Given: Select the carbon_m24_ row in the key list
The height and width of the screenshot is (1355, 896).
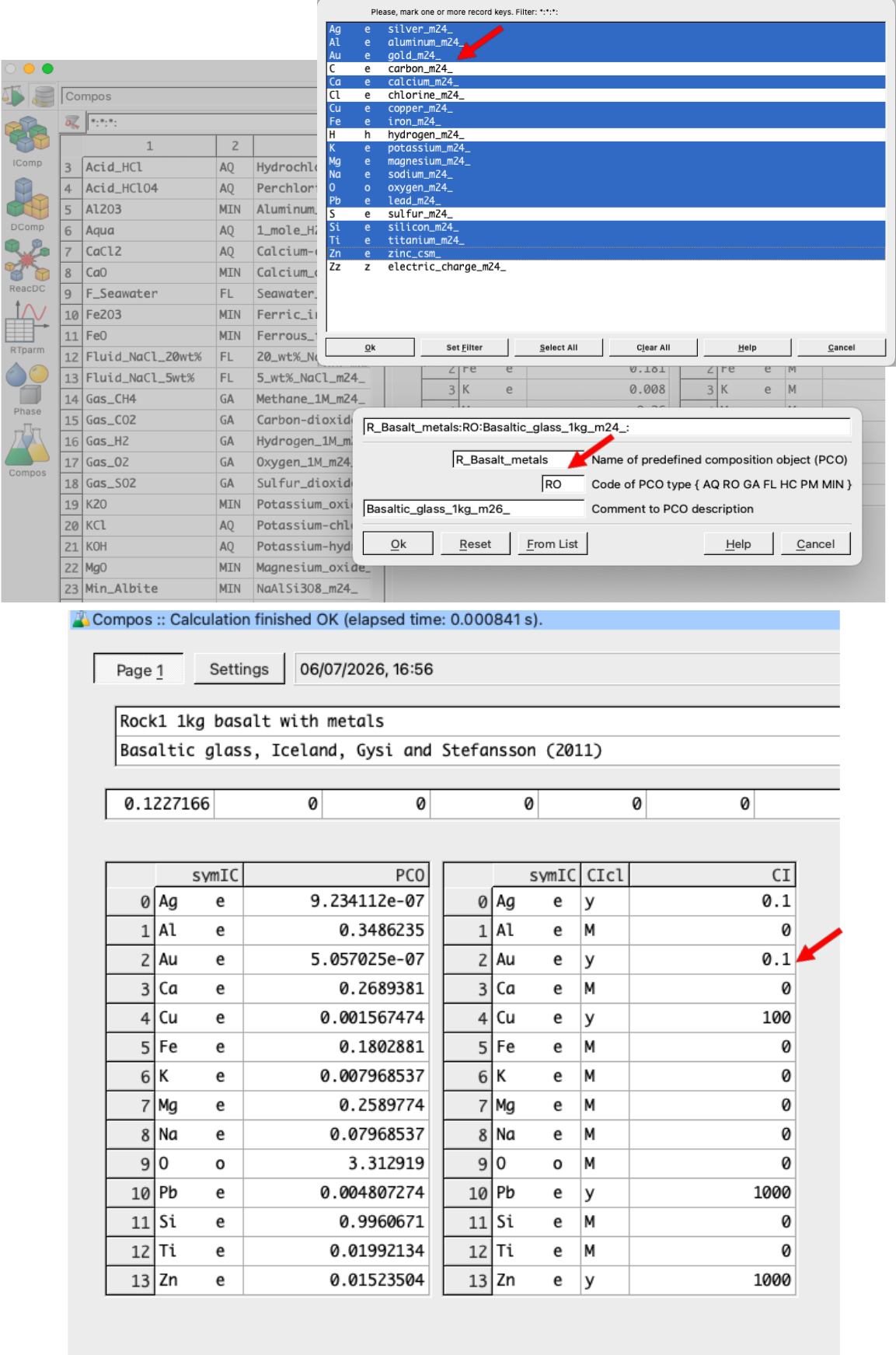Looking at the screenshot, I should 605,68.
